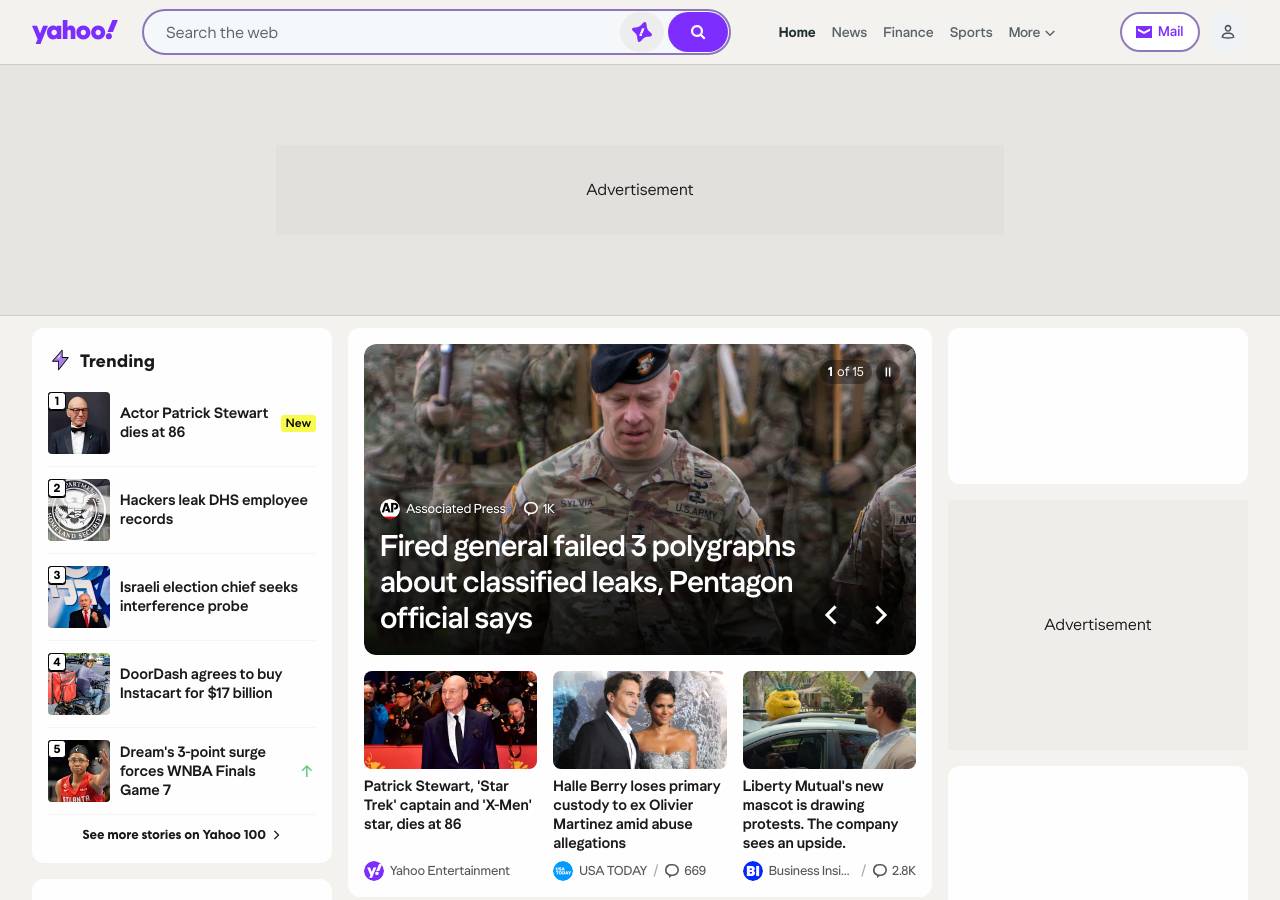Screen dimensions: 1280x900
Task: Go to previous carousel story
Action: click(x=830, y=615)
